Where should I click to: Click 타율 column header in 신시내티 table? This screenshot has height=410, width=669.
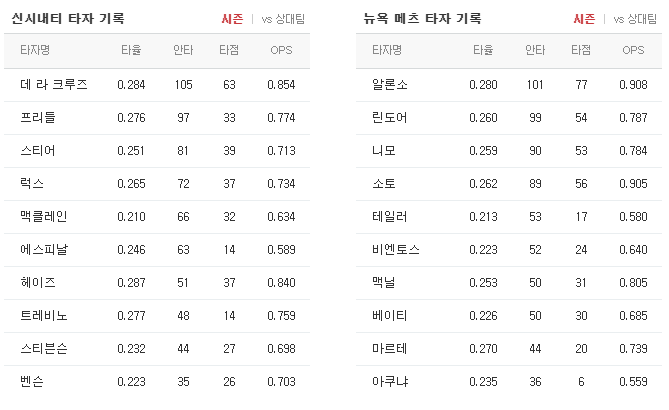[x=131, y=50]
